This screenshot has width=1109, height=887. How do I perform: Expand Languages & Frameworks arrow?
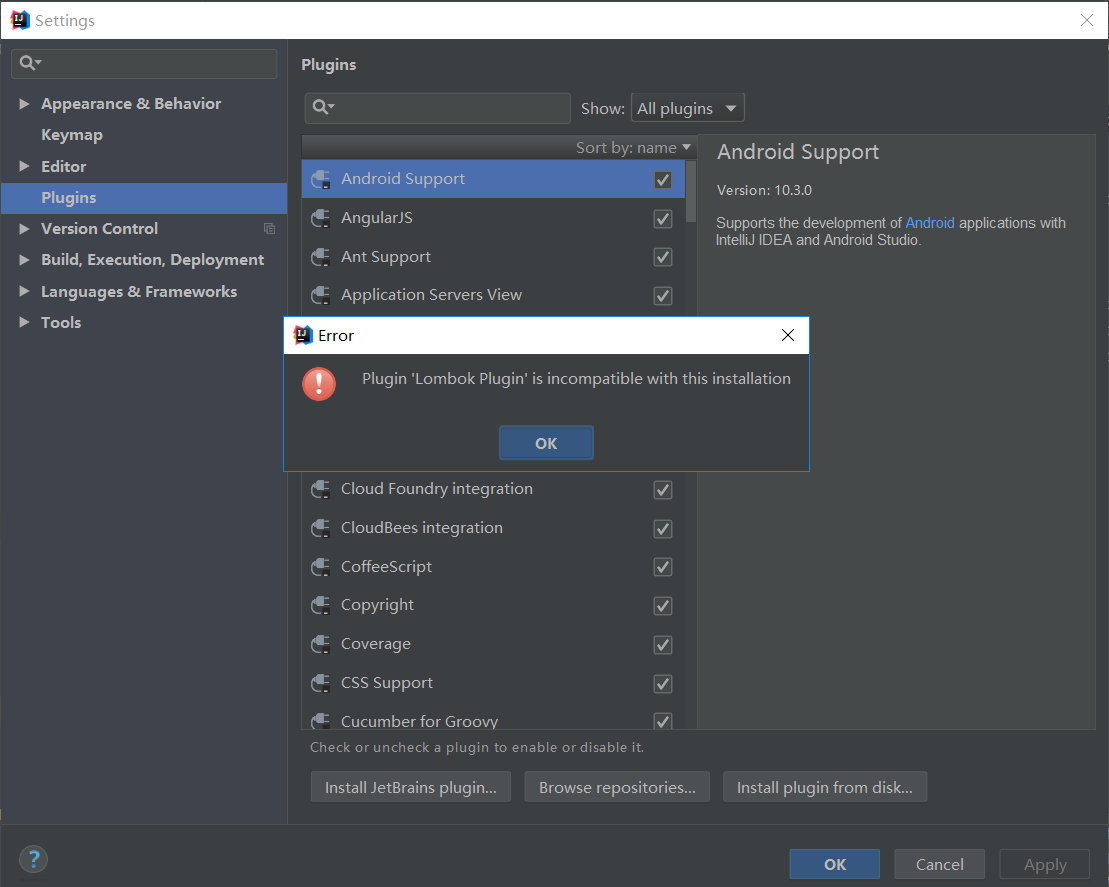point(24,291)
